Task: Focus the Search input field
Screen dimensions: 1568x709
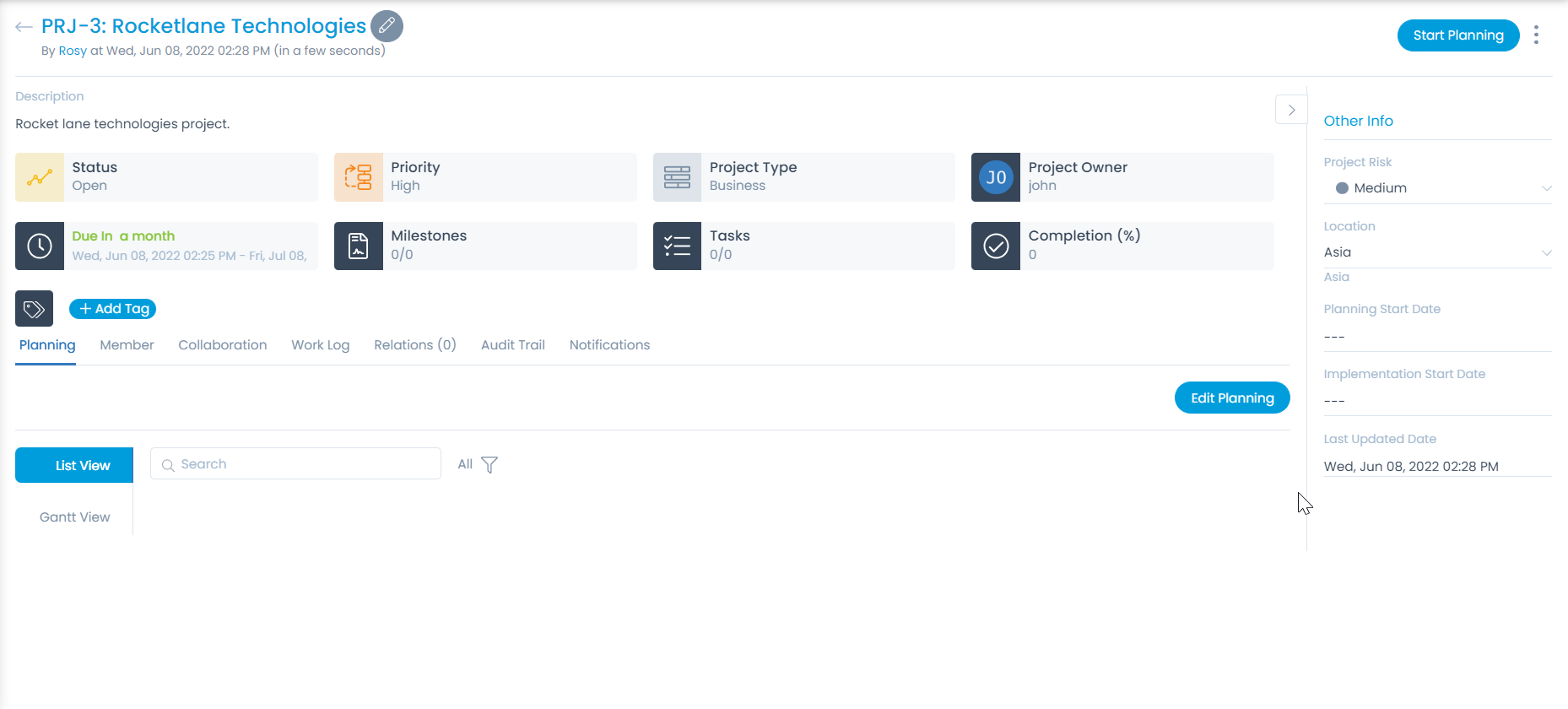Action: [x=295, y=463]
